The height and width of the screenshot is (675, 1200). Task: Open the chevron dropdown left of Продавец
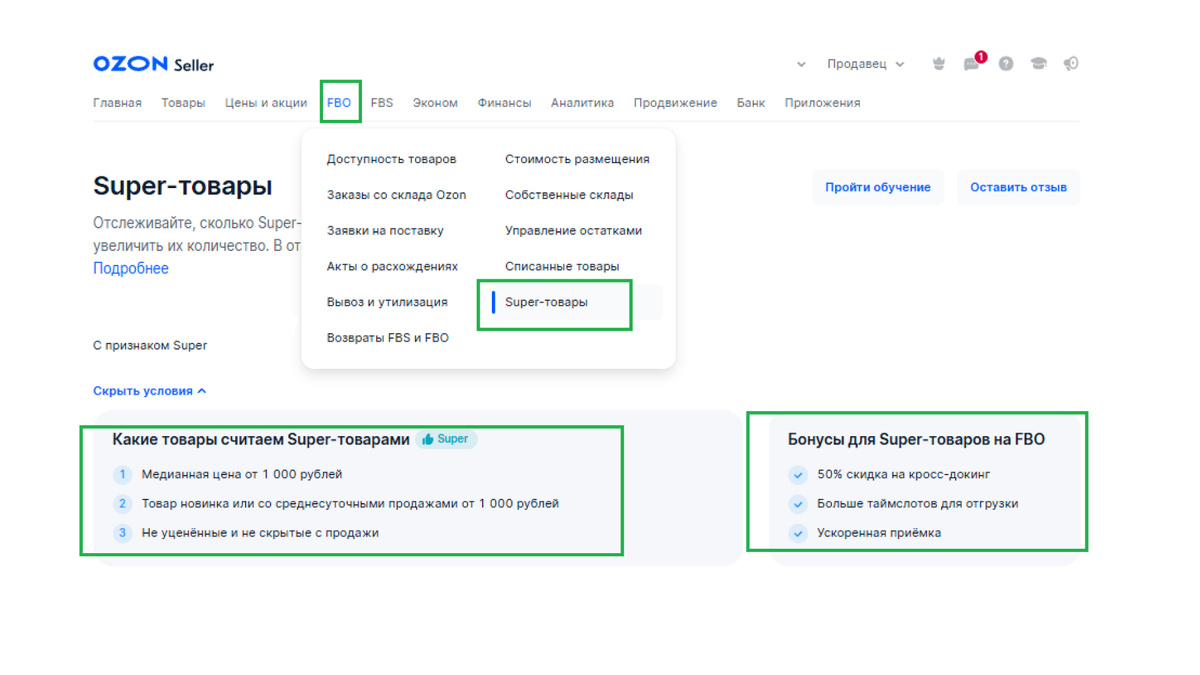[800, 63]
